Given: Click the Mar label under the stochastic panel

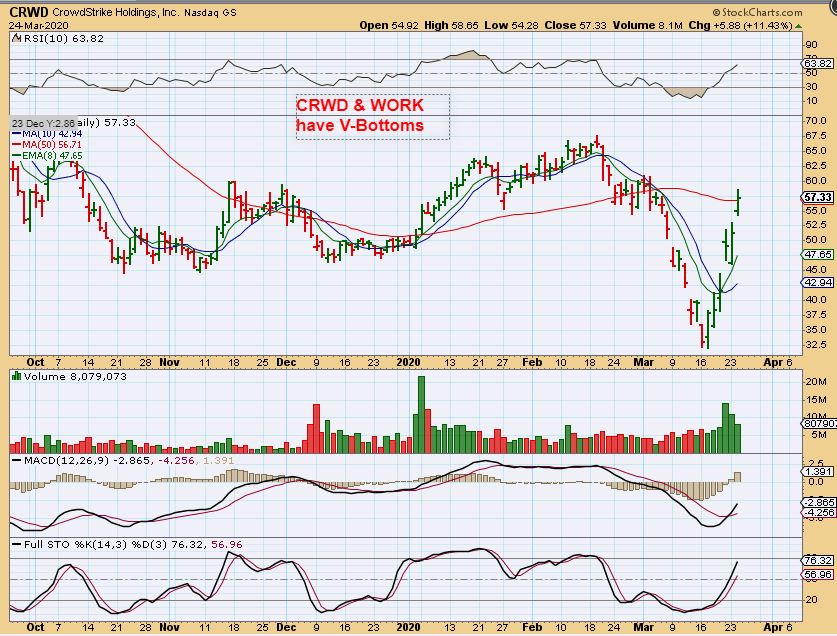Looking at the screenshot, I should point(643,627).
